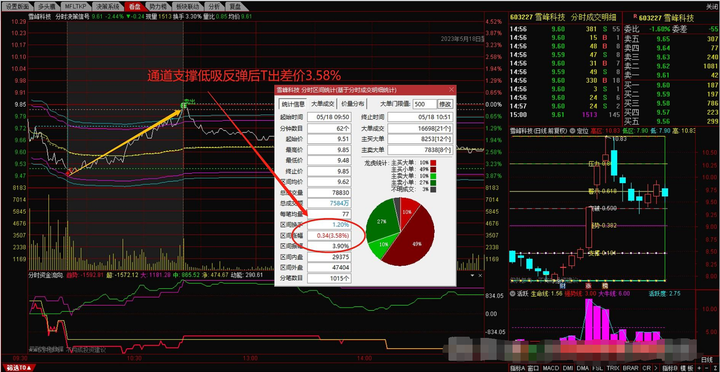Screen dimensions: 720x372
Task: Zoom out chart with the − icon
Action: [706, 368]
